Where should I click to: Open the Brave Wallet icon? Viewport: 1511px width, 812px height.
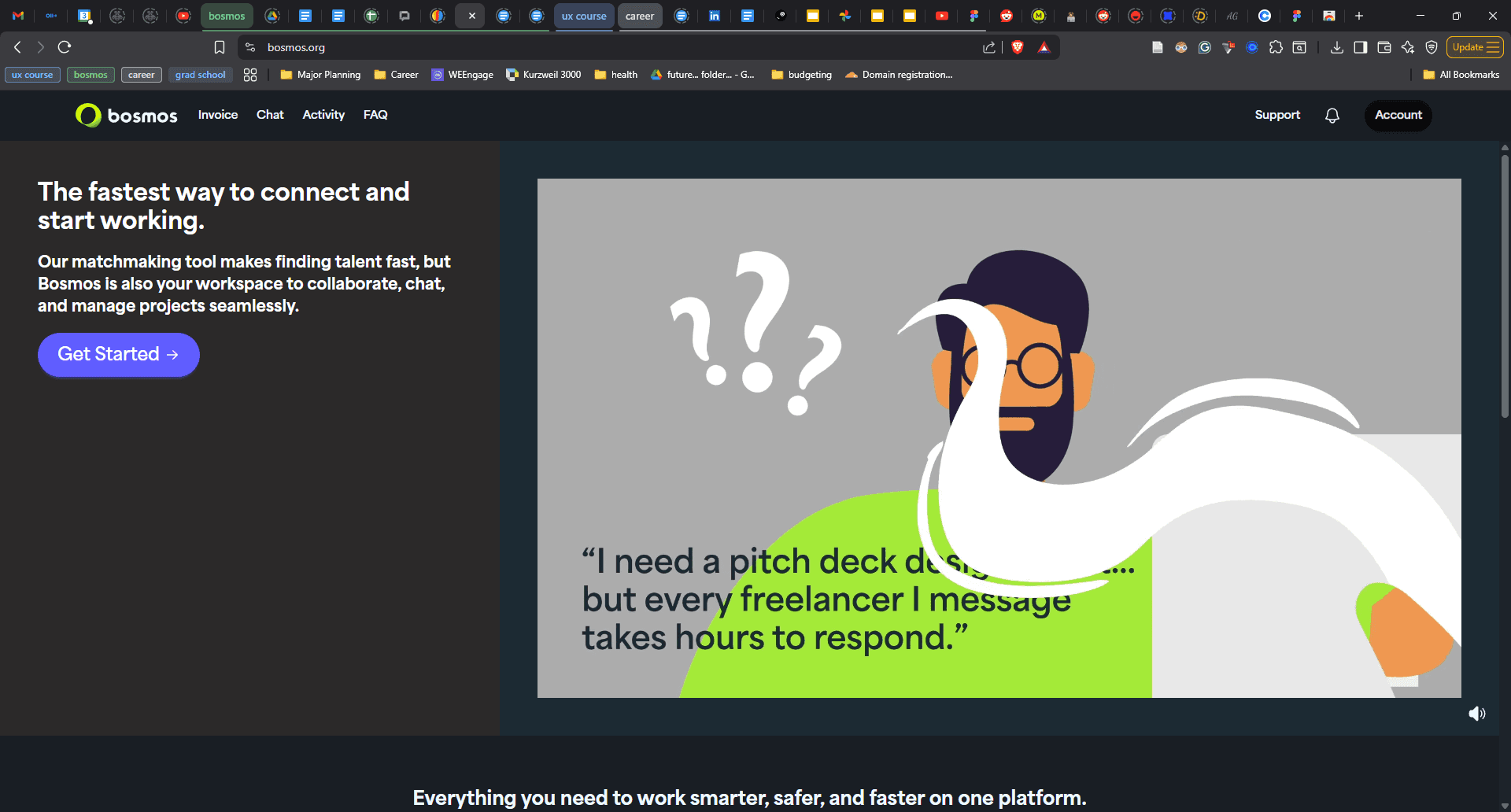[1384, 47]
